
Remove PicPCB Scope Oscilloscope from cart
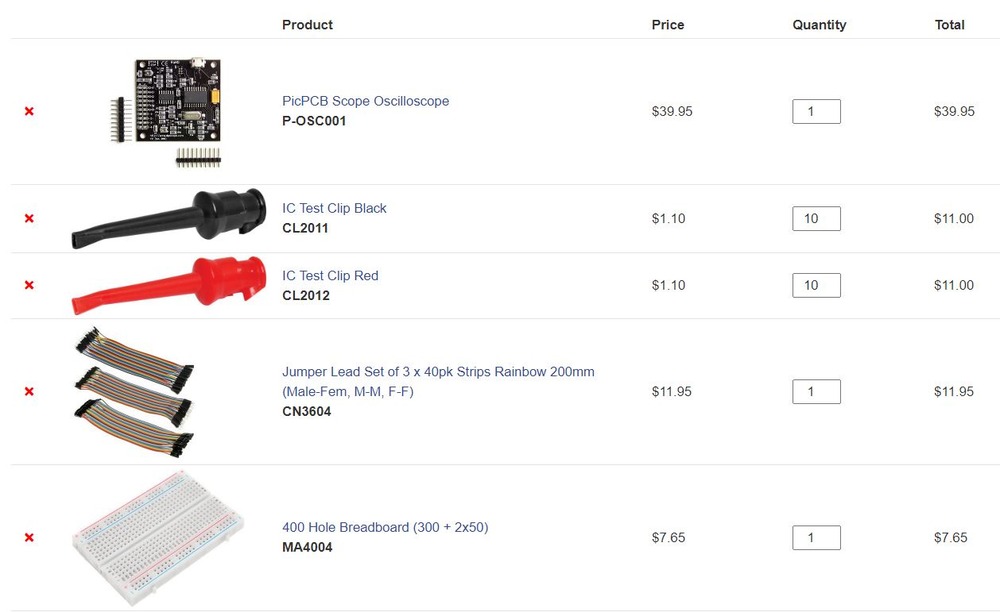29,112
